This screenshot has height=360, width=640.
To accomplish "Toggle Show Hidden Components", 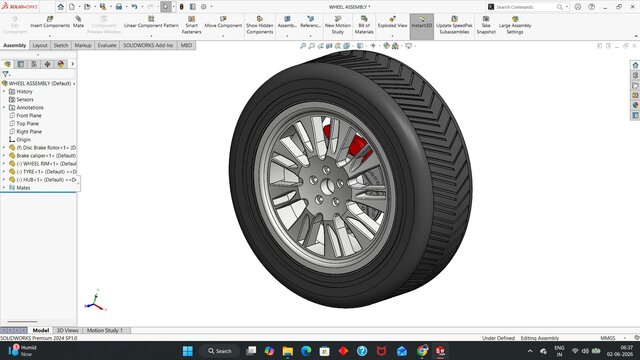I will tap(260, 25).
